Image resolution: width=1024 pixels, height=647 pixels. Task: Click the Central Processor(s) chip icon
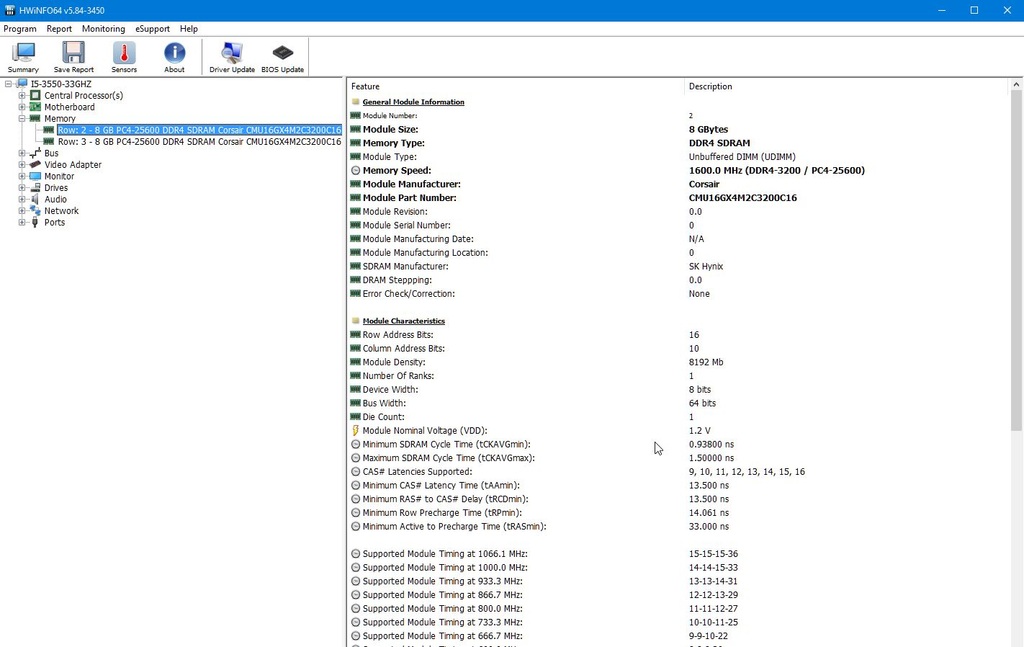(x=35, y=95)
